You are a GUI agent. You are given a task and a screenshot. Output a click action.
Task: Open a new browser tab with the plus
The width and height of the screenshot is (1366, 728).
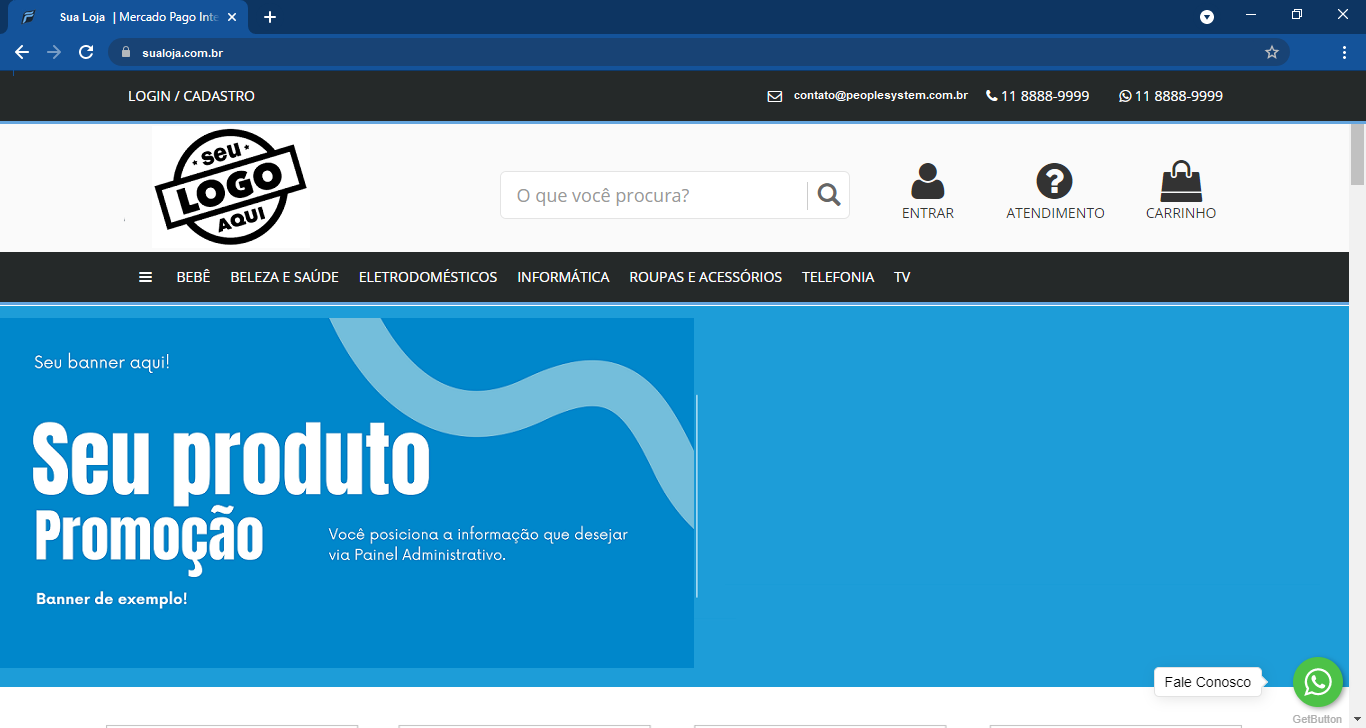point(269,16)
